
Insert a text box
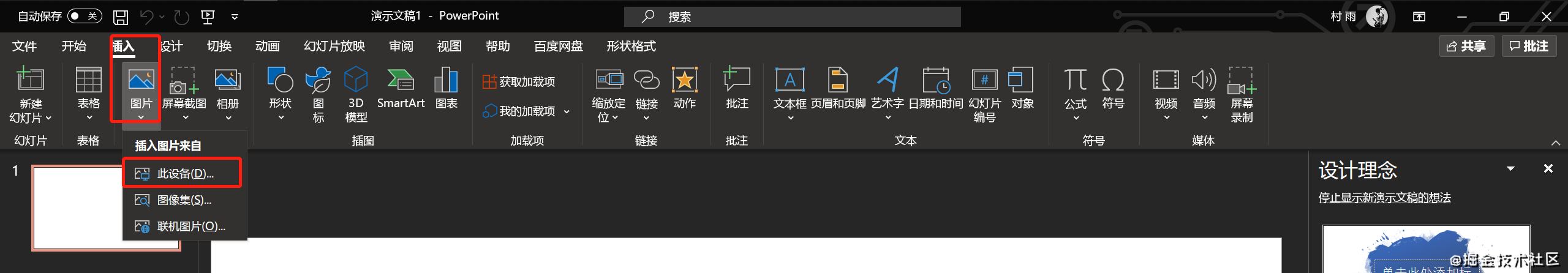click(790, 89)
